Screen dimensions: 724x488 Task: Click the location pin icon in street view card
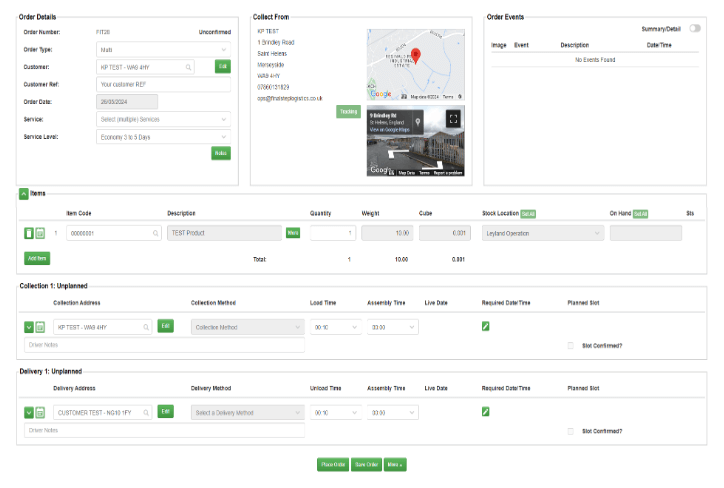[417, 122]
